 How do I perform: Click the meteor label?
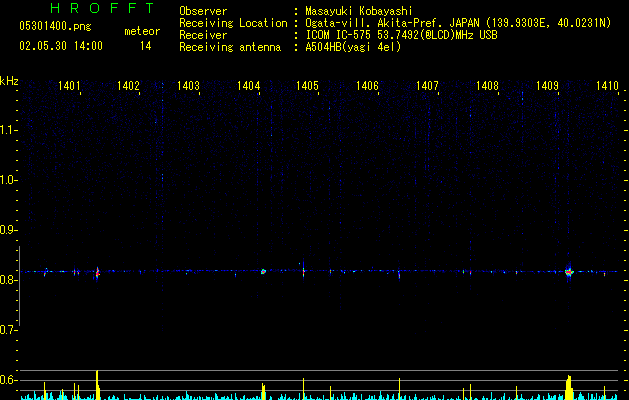[x=142, y=31]
